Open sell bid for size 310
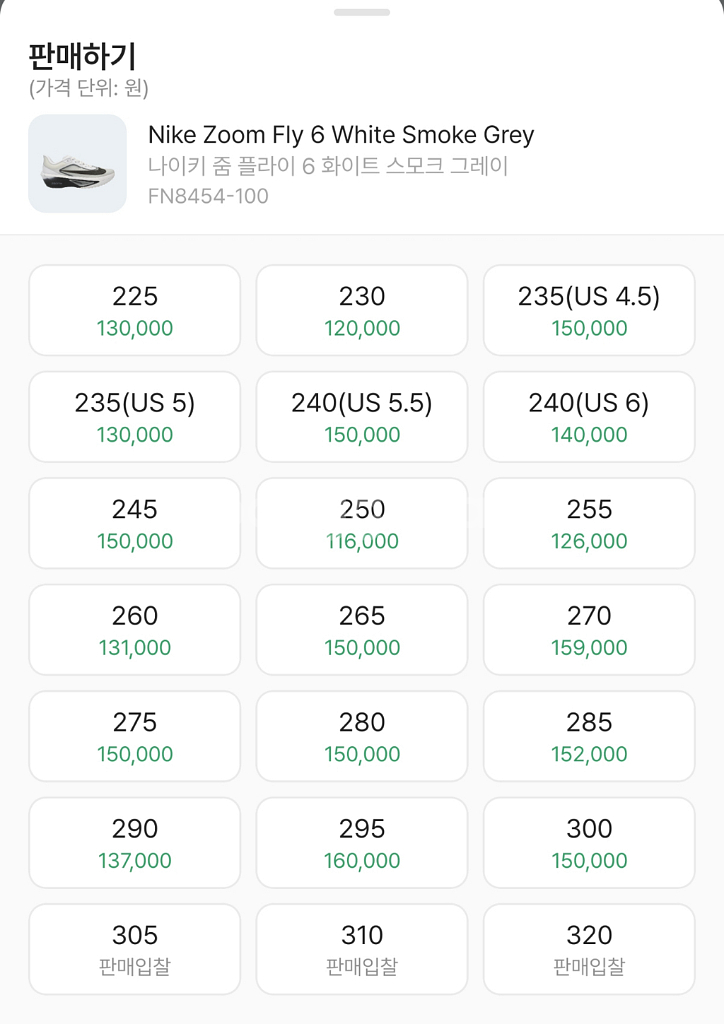Image resolution: width=724 pixels, height=1024 pixels. [x=362, y=949]
